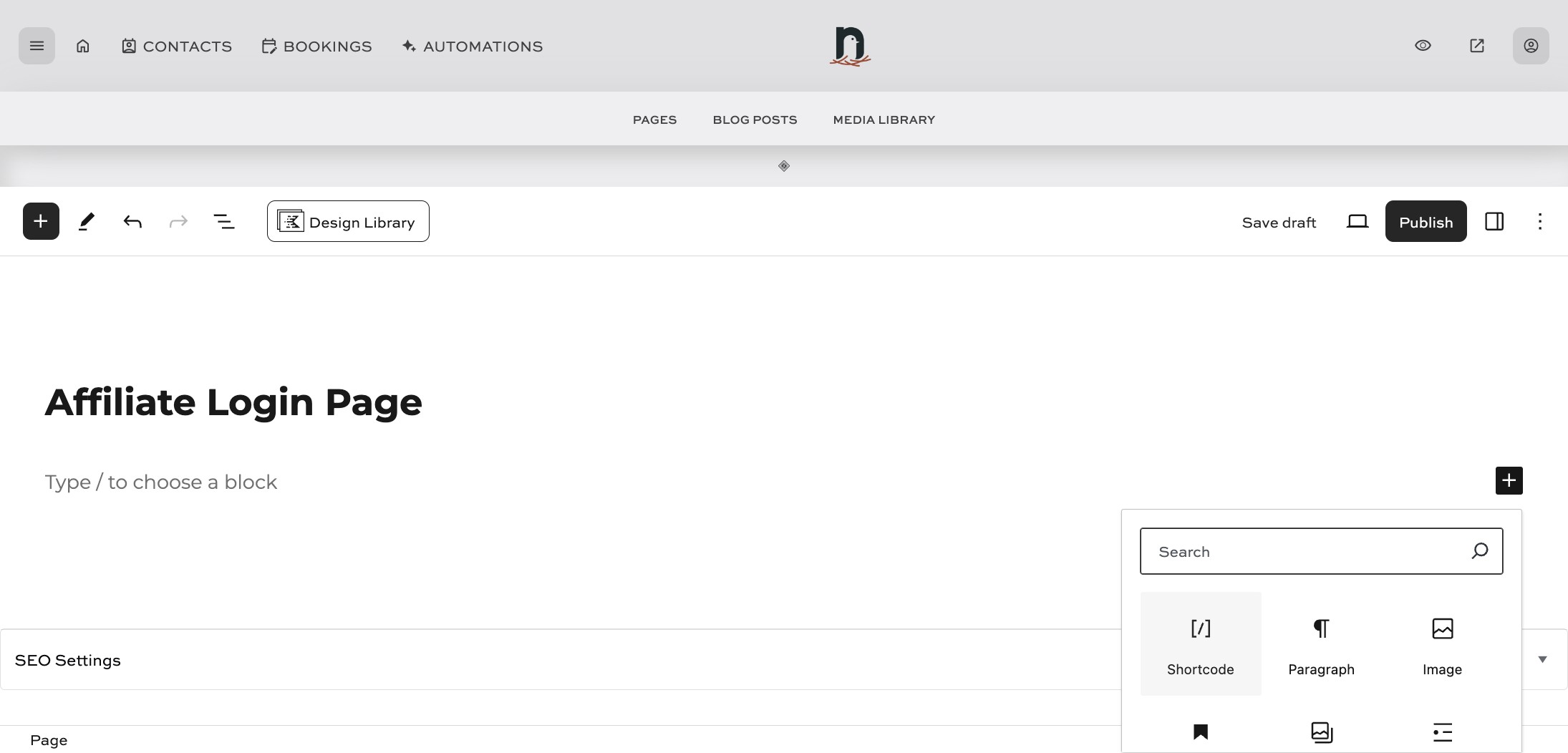Select the Shortcode block
The image size is (1568, 753).
click(x=1200, y=643)
